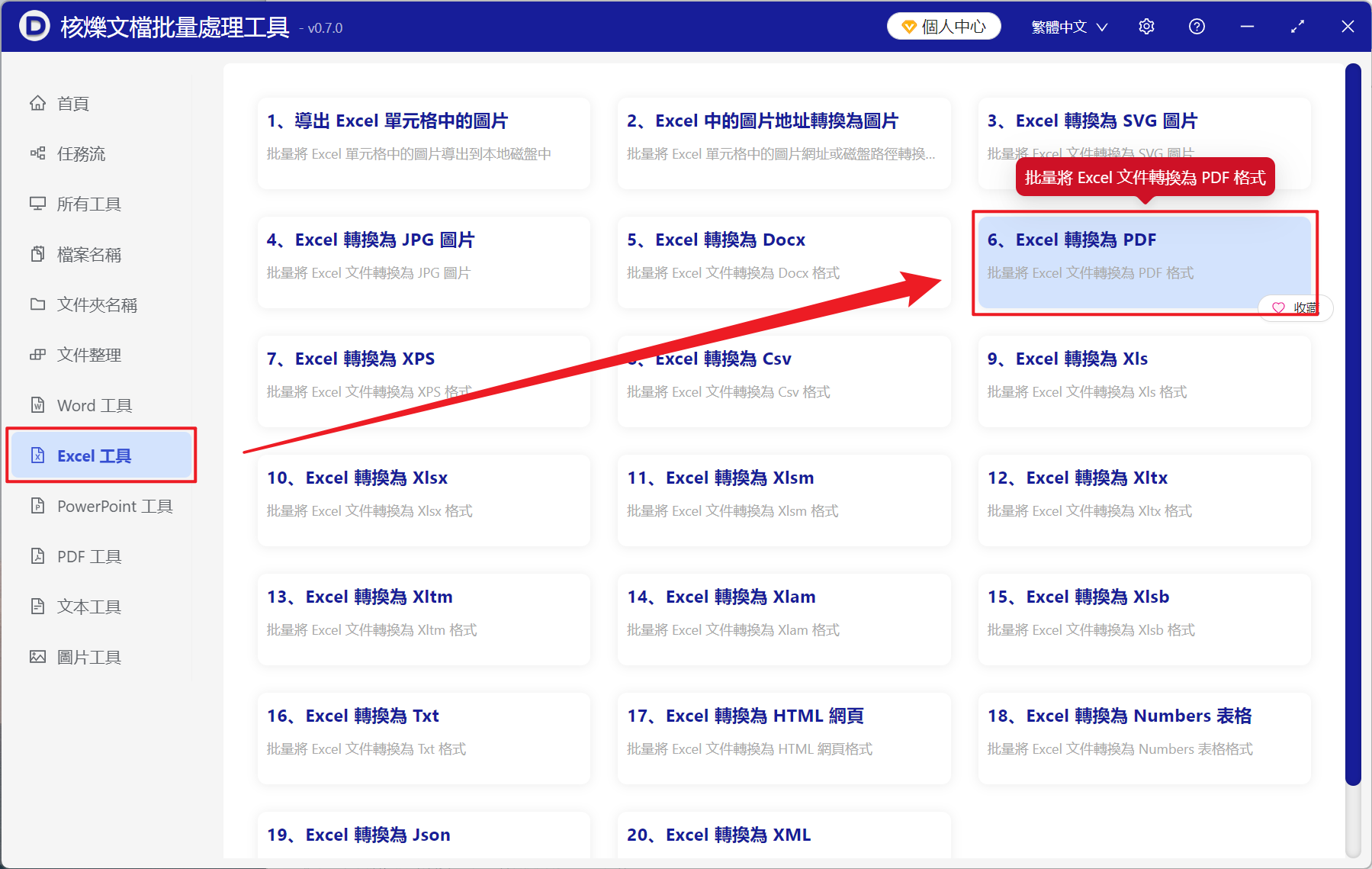Select 所有工具 in sidebar
The image size is (1372, 869).
[x=101, y=204]
